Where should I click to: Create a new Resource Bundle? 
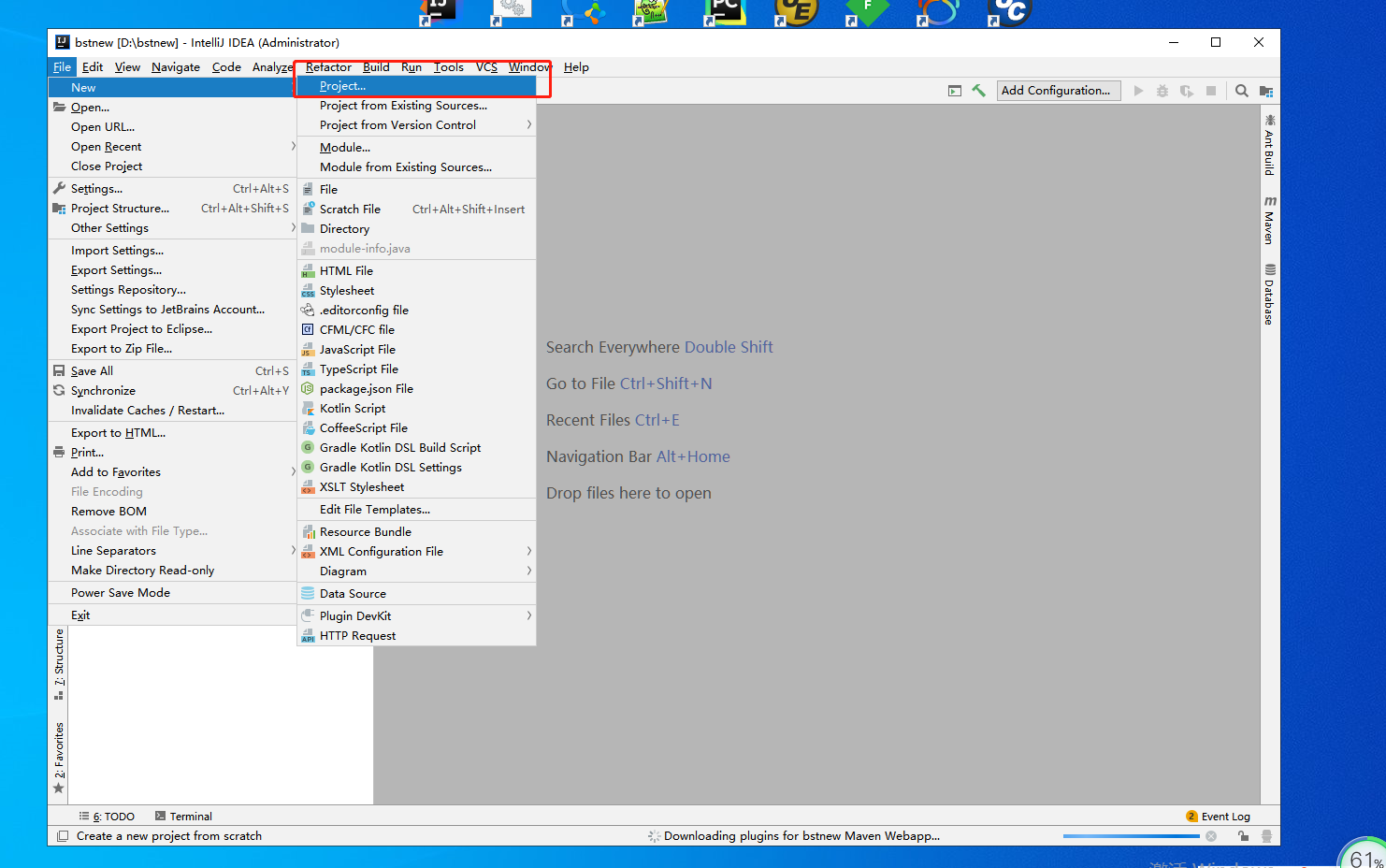pyautogui.click(x=416, y=532)
